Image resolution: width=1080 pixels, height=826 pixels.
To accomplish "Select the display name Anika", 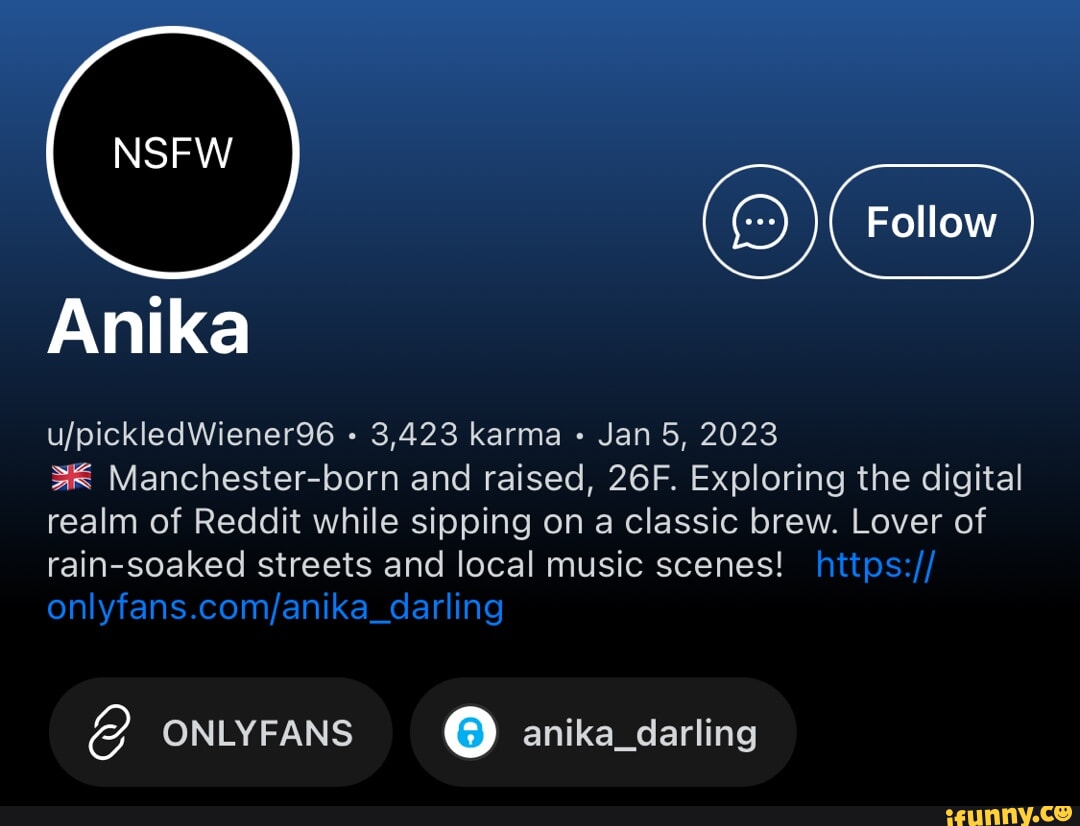I will [148, 329].
